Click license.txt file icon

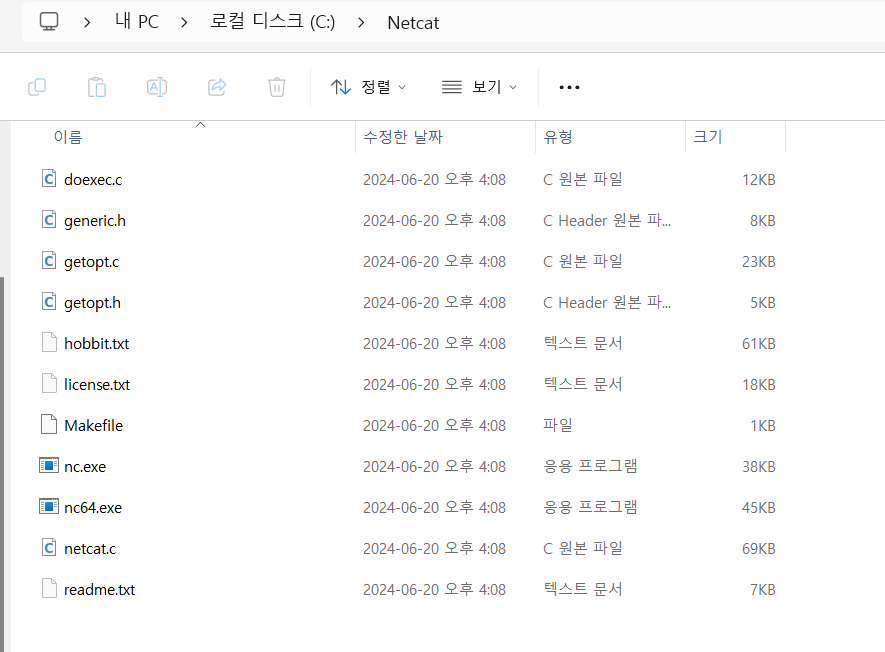tap(49, 384)
